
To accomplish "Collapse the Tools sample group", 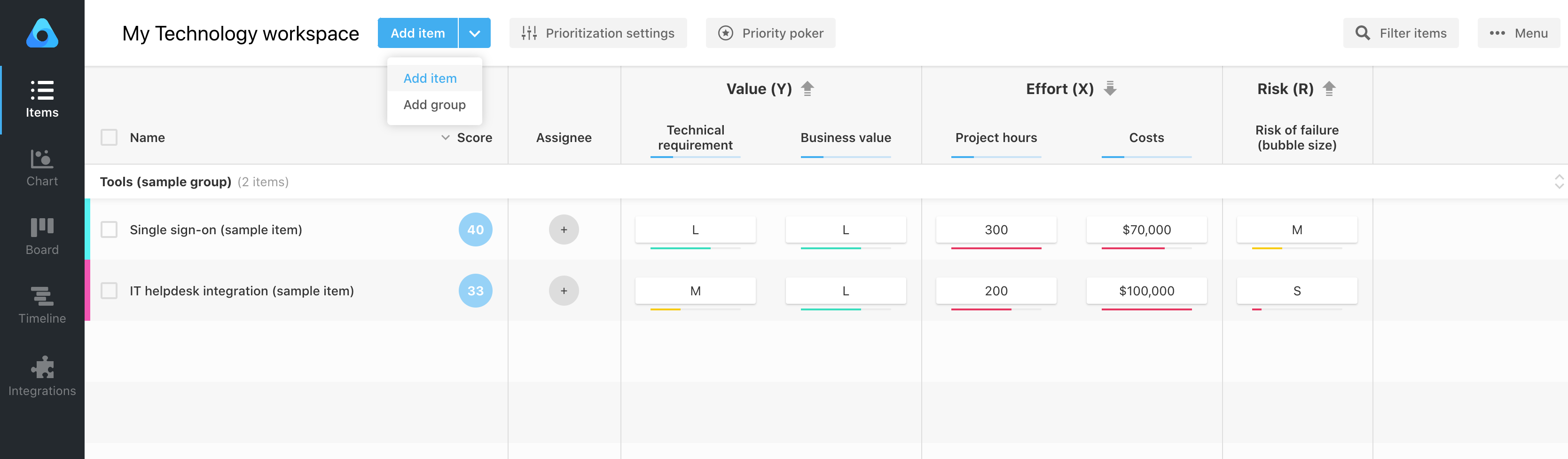I will 1559,181.
